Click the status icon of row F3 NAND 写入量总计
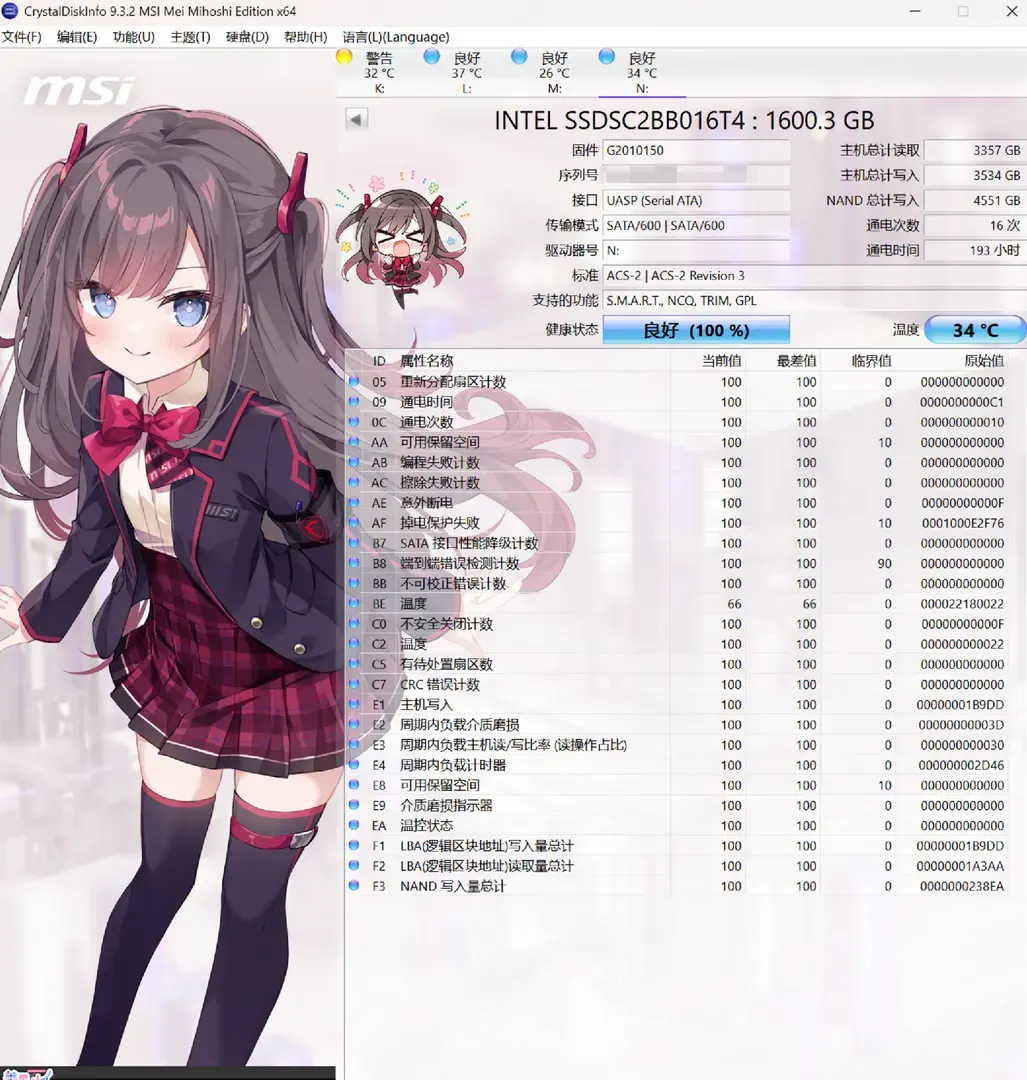This screenshot has width=1027, height=1080. [x=354, y=885]
